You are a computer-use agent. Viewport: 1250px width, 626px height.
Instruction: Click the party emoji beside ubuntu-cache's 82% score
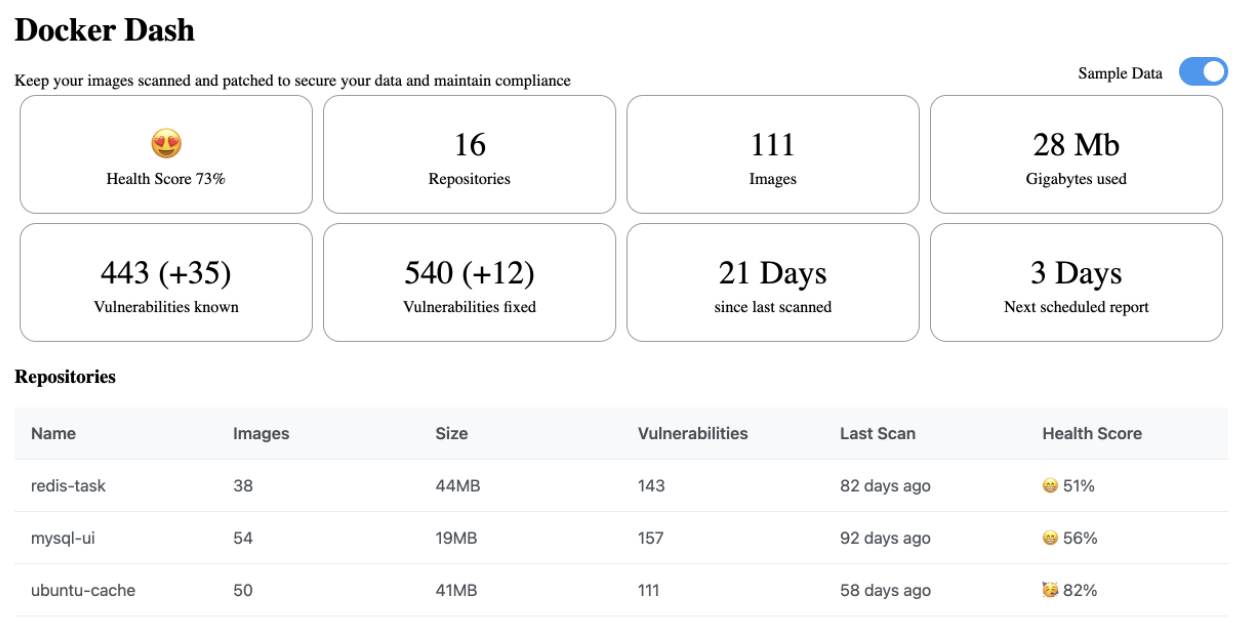click(x=1050, y=590)
